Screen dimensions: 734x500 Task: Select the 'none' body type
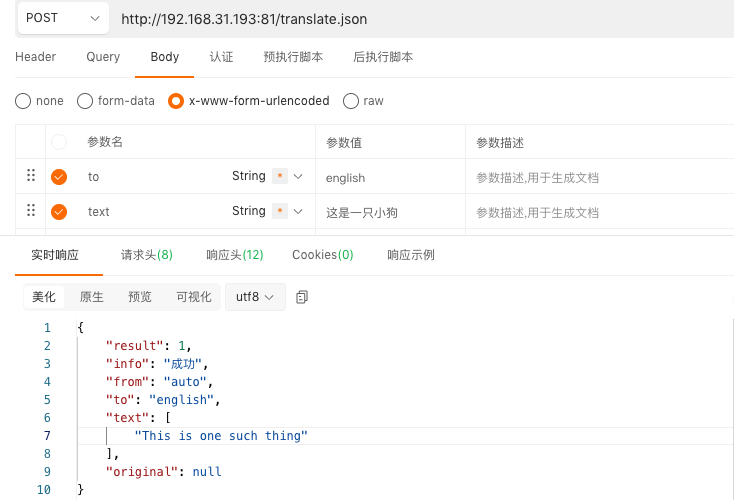(23, 101)
